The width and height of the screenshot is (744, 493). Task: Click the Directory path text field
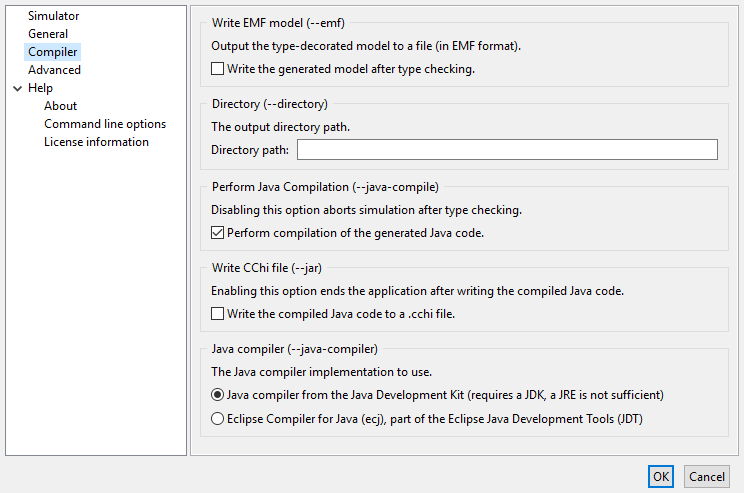[x=507, y=150]
